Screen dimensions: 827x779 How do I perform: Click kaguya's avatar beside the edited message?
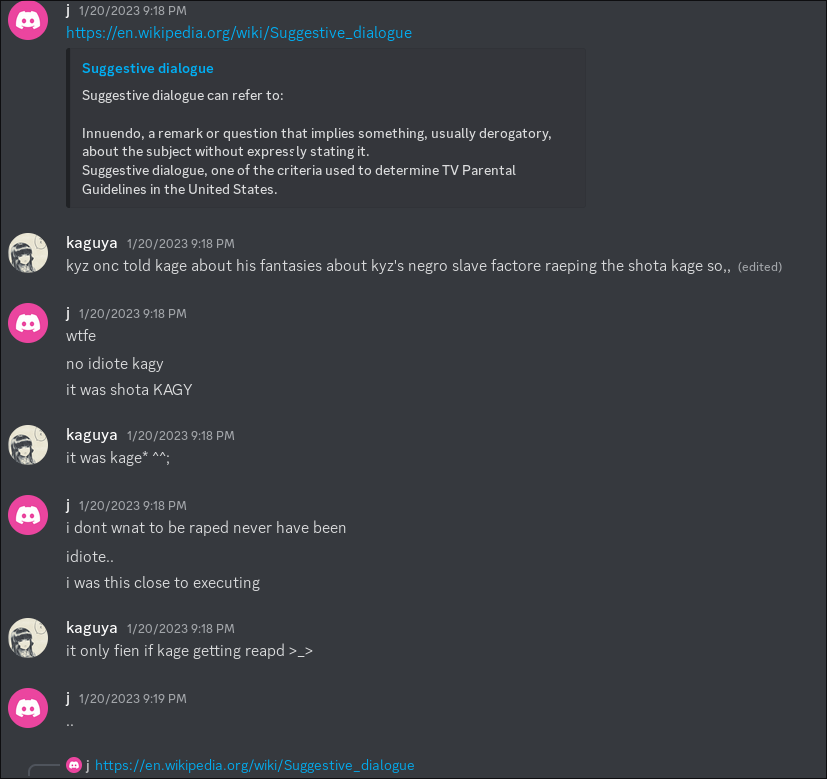28,253
